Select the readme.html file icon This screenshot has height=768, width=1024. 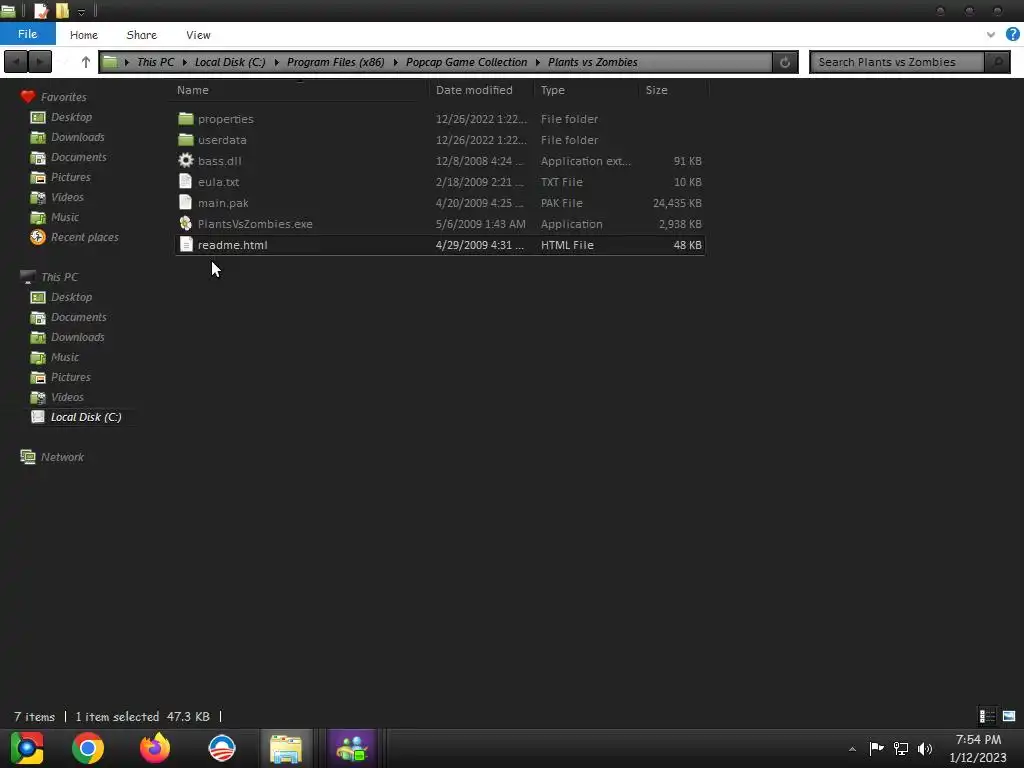[x=186, y=244]
